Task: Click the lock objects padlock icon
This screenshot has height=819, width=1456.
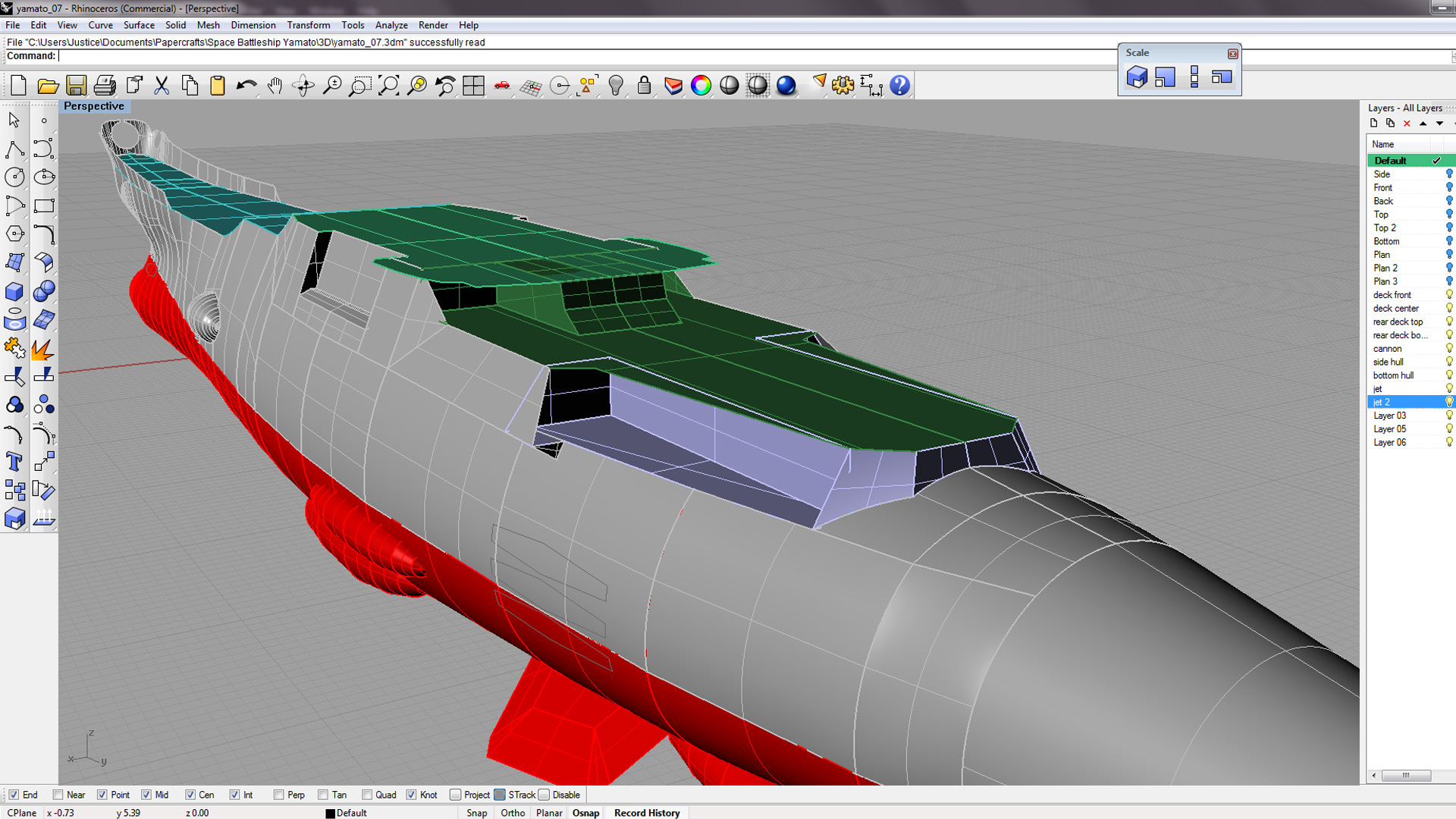Action: 644,86
